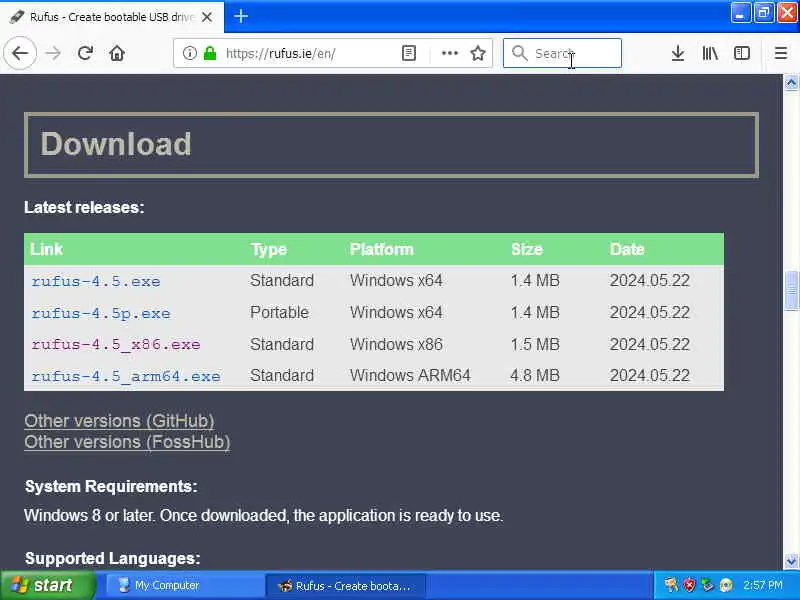Click the 4.8 MB size cell
This screenshot has width=800, height=600.
(x=535, y=376)
